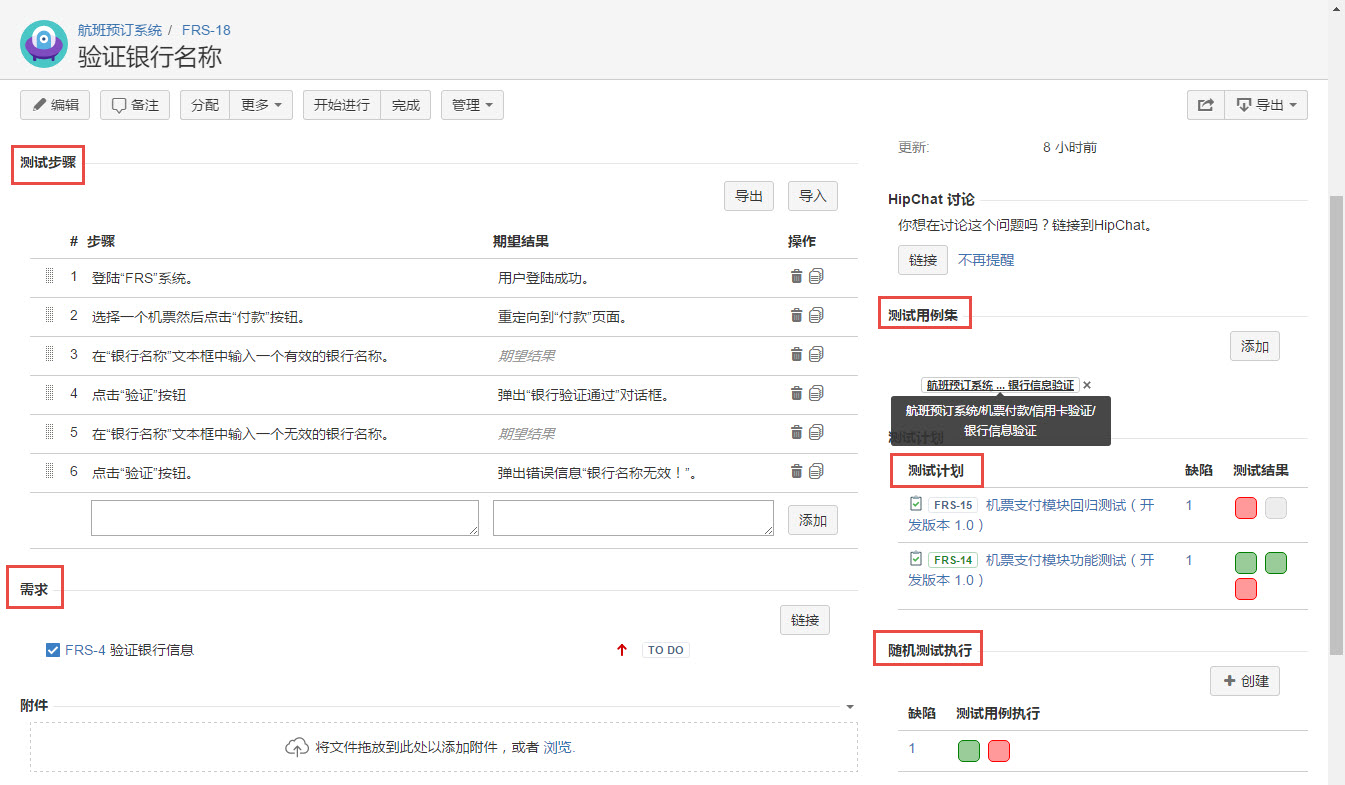
Task: Grab the drag handle of step 1
Action: point(49,276)
